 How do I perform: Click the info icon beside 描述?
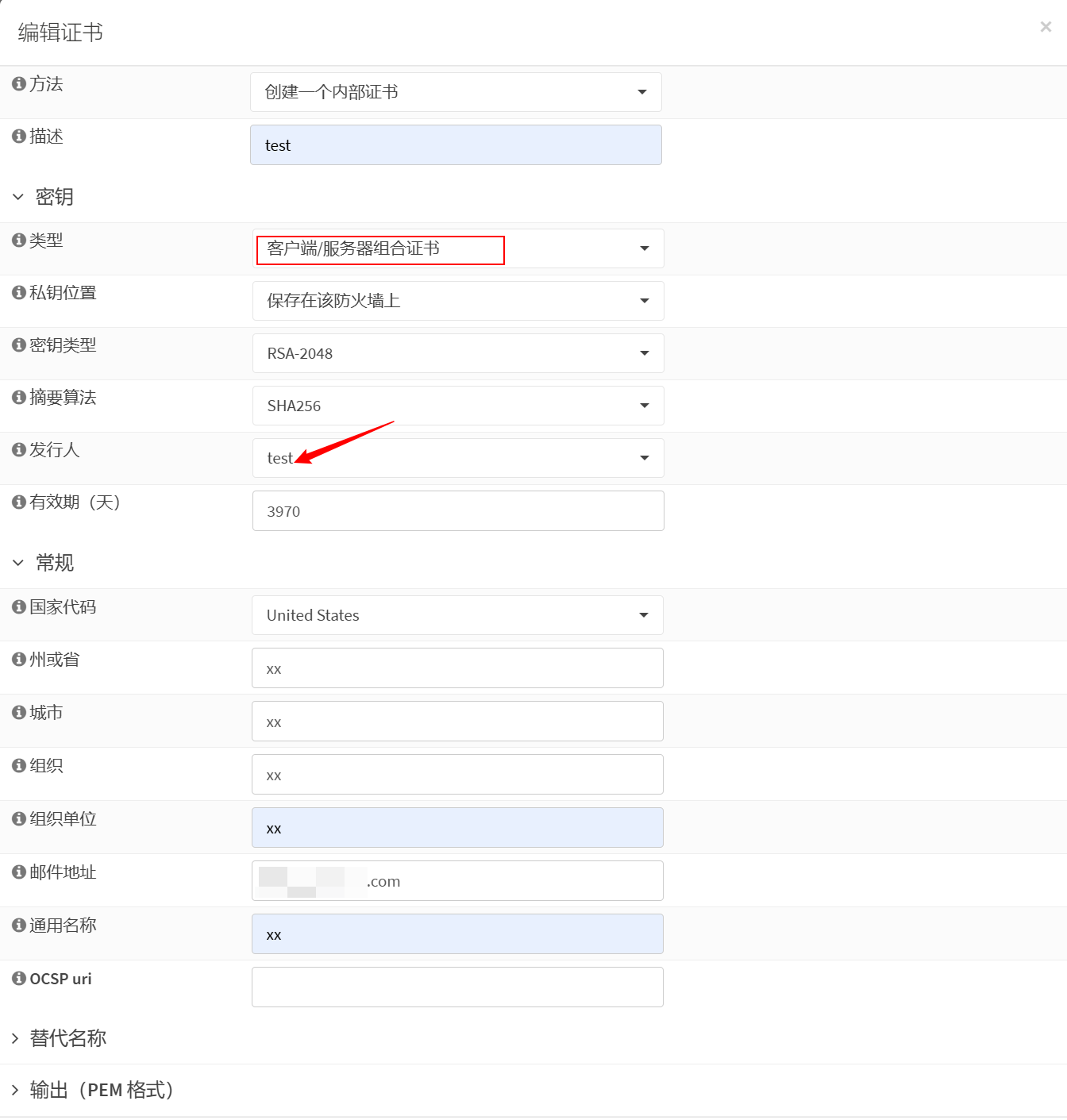[x=19, y=137]
